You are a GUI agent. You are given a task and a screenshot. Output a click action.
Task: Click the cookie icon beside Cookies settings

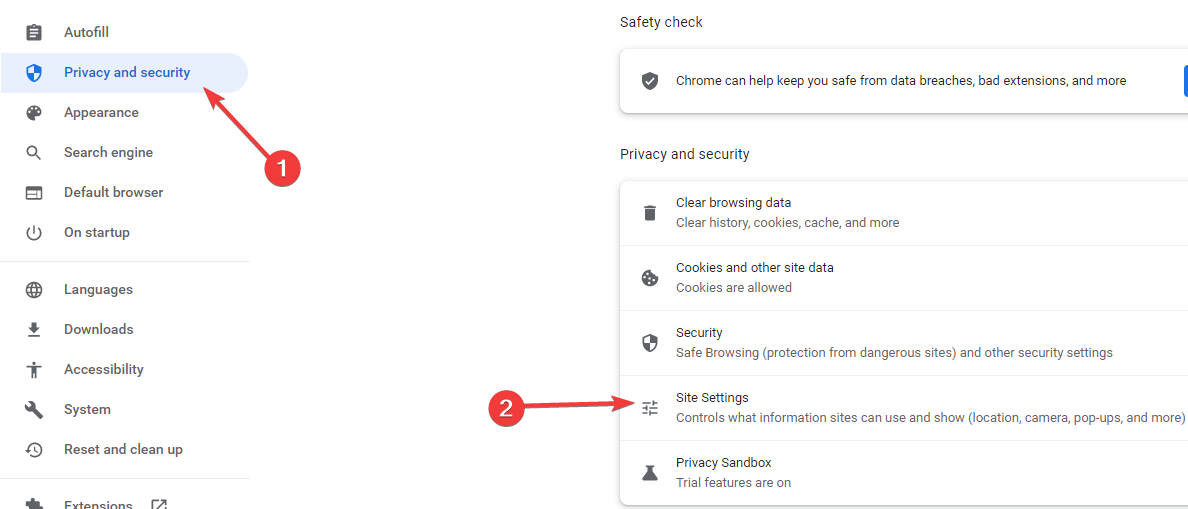click(650, 278)
